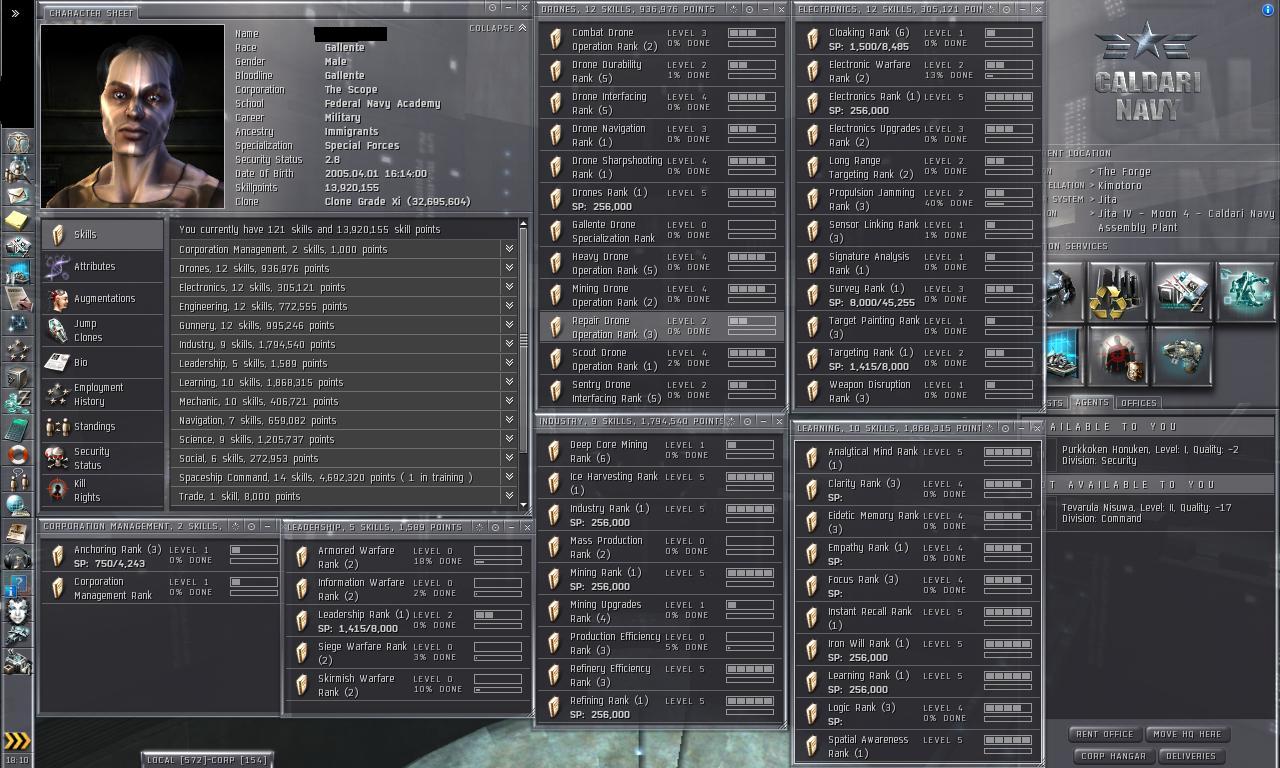The width and height of the screenshot is (1280, 768).
Task: Click the Deliveries button
Action: (1191, 756)
